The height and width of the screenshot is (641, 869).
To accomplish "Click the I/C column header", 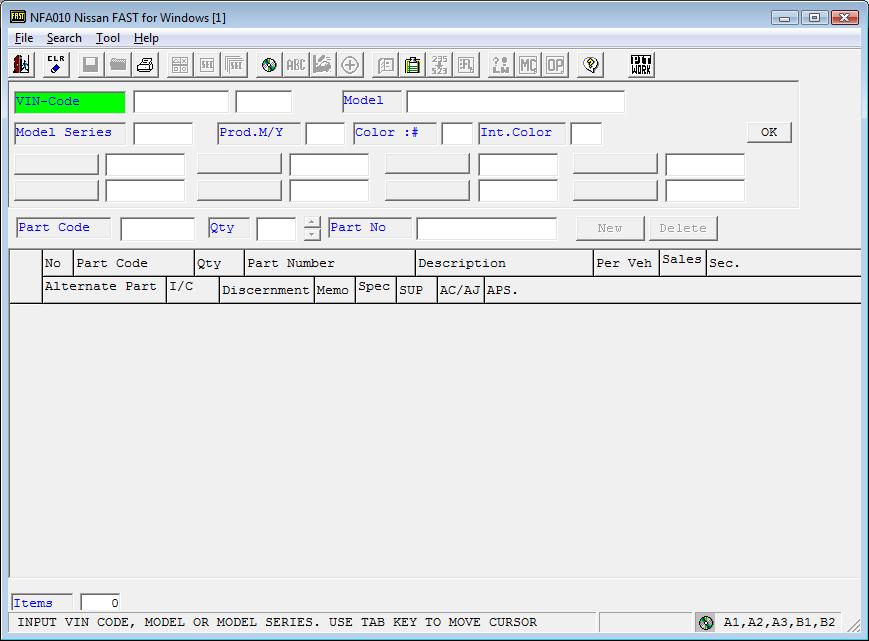I will [192, 288].
